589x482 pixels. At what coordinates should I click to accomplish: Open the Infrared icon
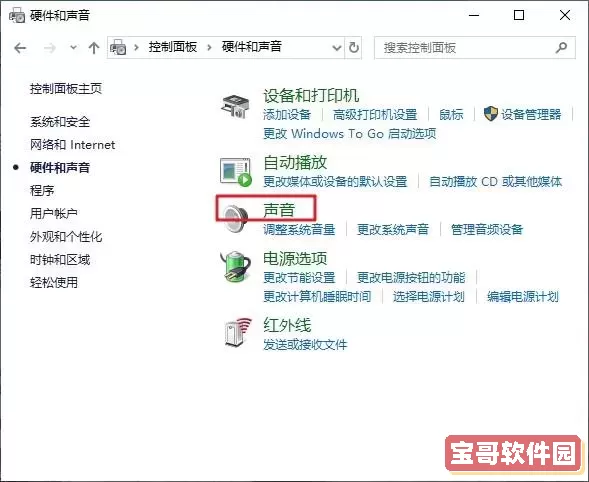click(x=237, y=332)
